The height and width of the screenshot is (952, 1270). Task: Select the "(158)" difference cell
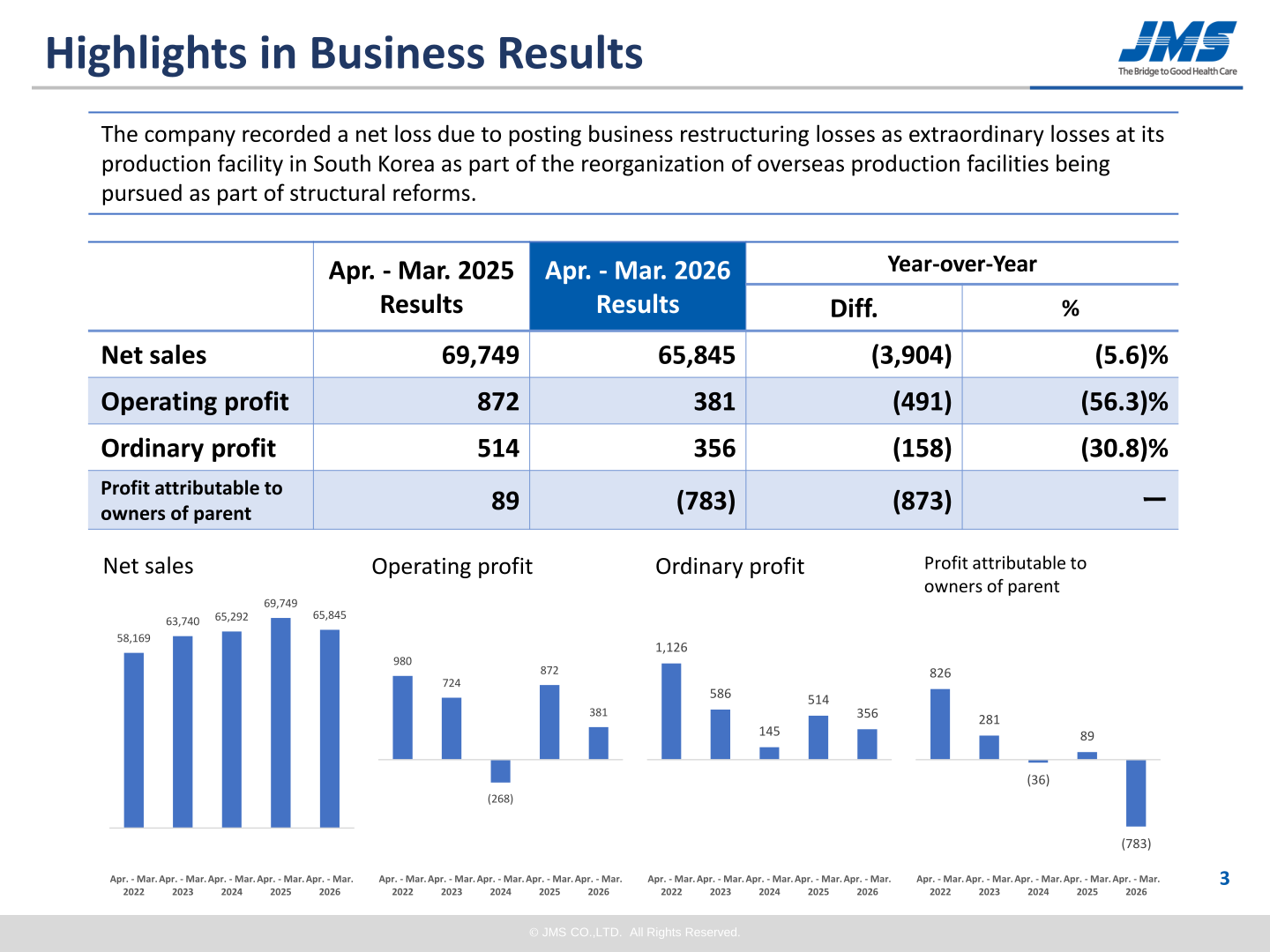point(923,449)
